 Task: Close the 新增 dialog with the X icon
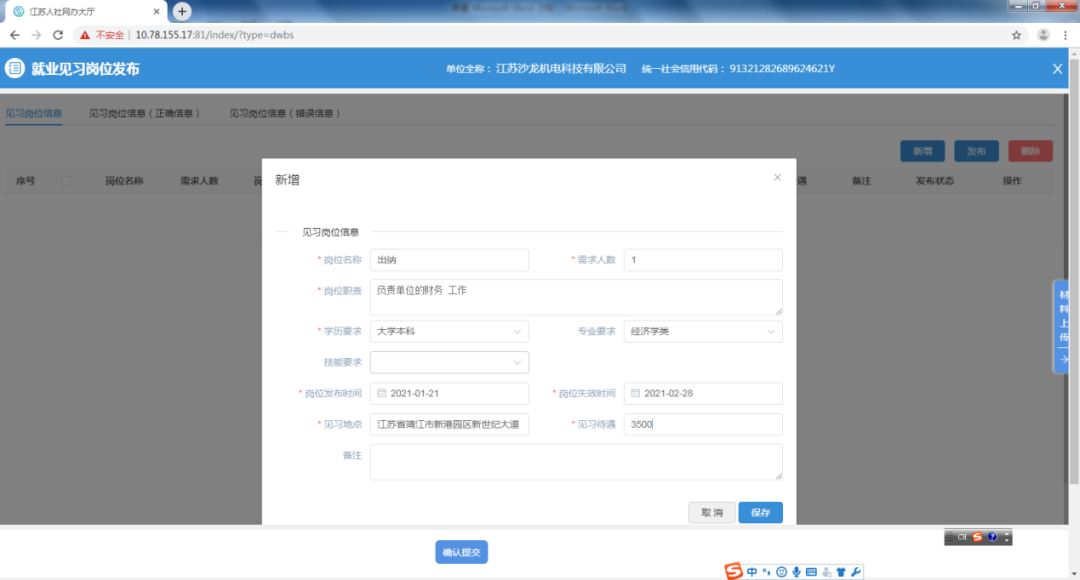pos(777,178)
